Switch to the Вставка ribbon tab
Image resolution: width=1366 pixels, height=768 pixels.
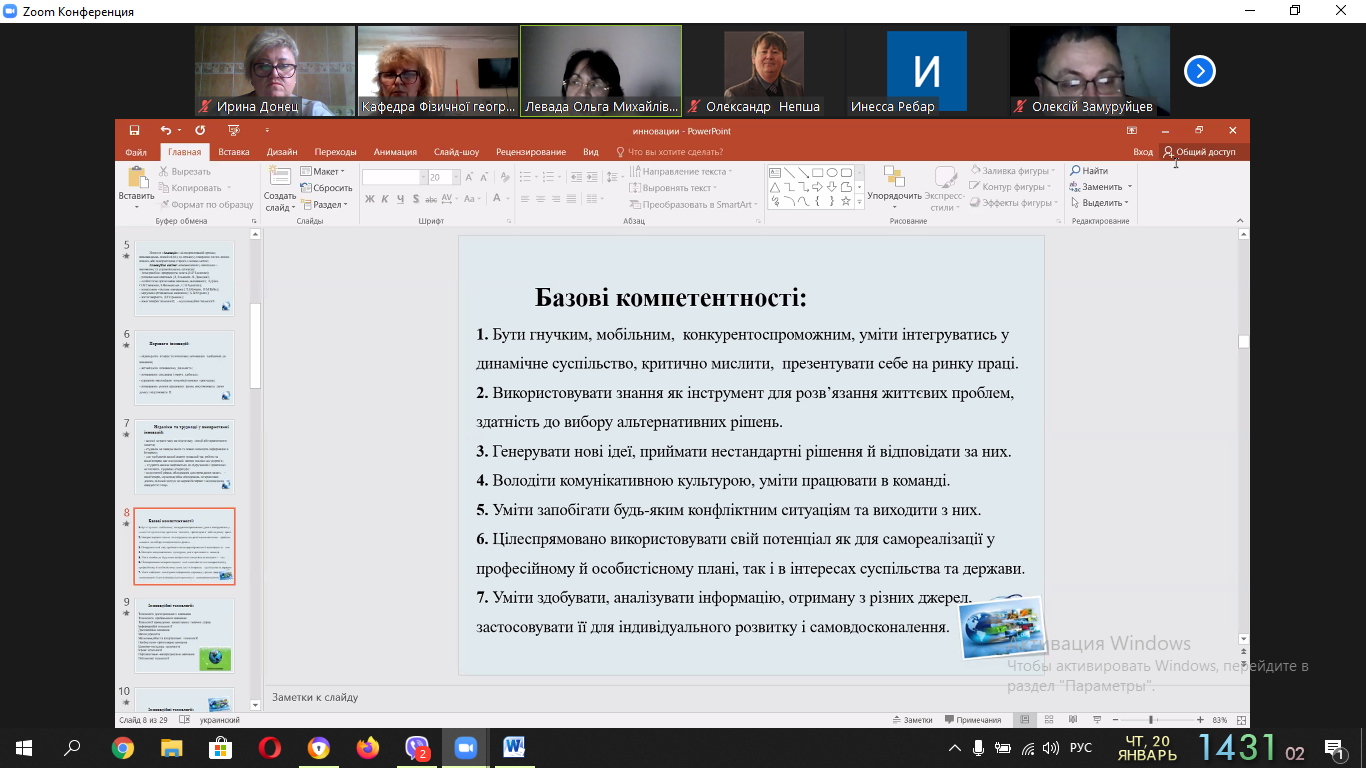[x=234, y=152]
